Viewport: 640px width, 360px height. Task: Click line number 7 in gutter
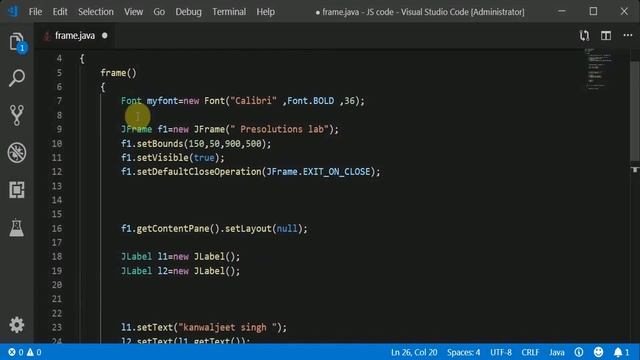[60, 101]
